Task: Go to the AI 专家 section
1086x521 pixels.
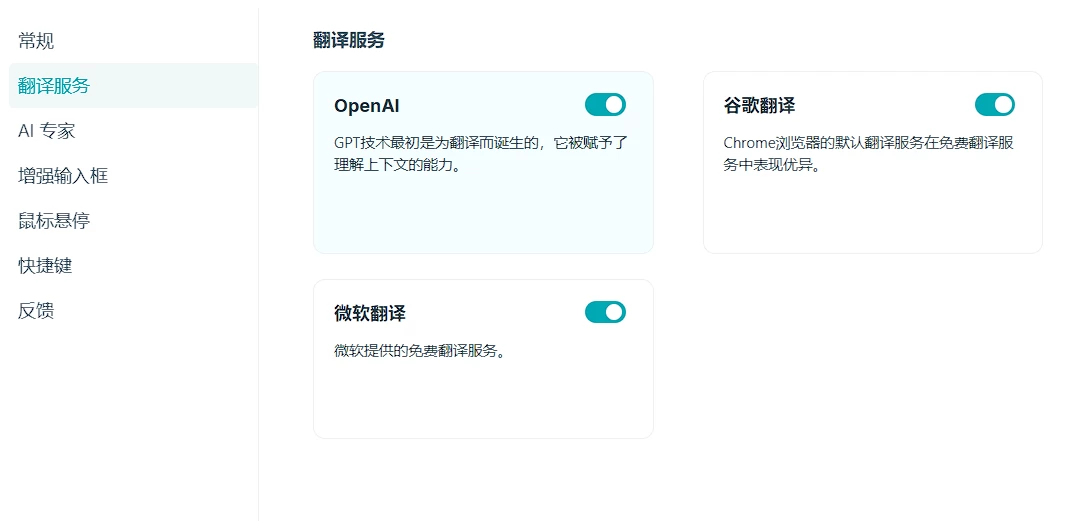Action: pos(47,131)
